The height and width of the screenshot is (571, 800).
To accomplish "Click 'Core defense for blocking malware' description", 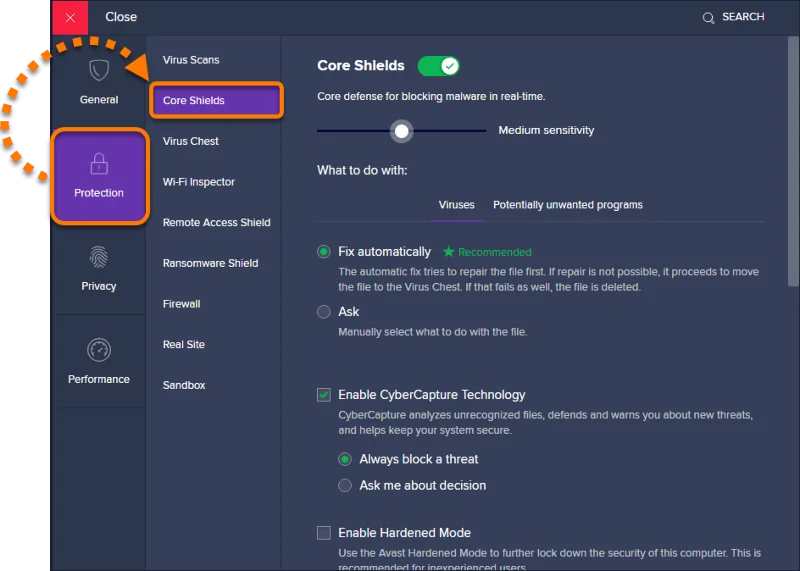I will coord(431,96).
